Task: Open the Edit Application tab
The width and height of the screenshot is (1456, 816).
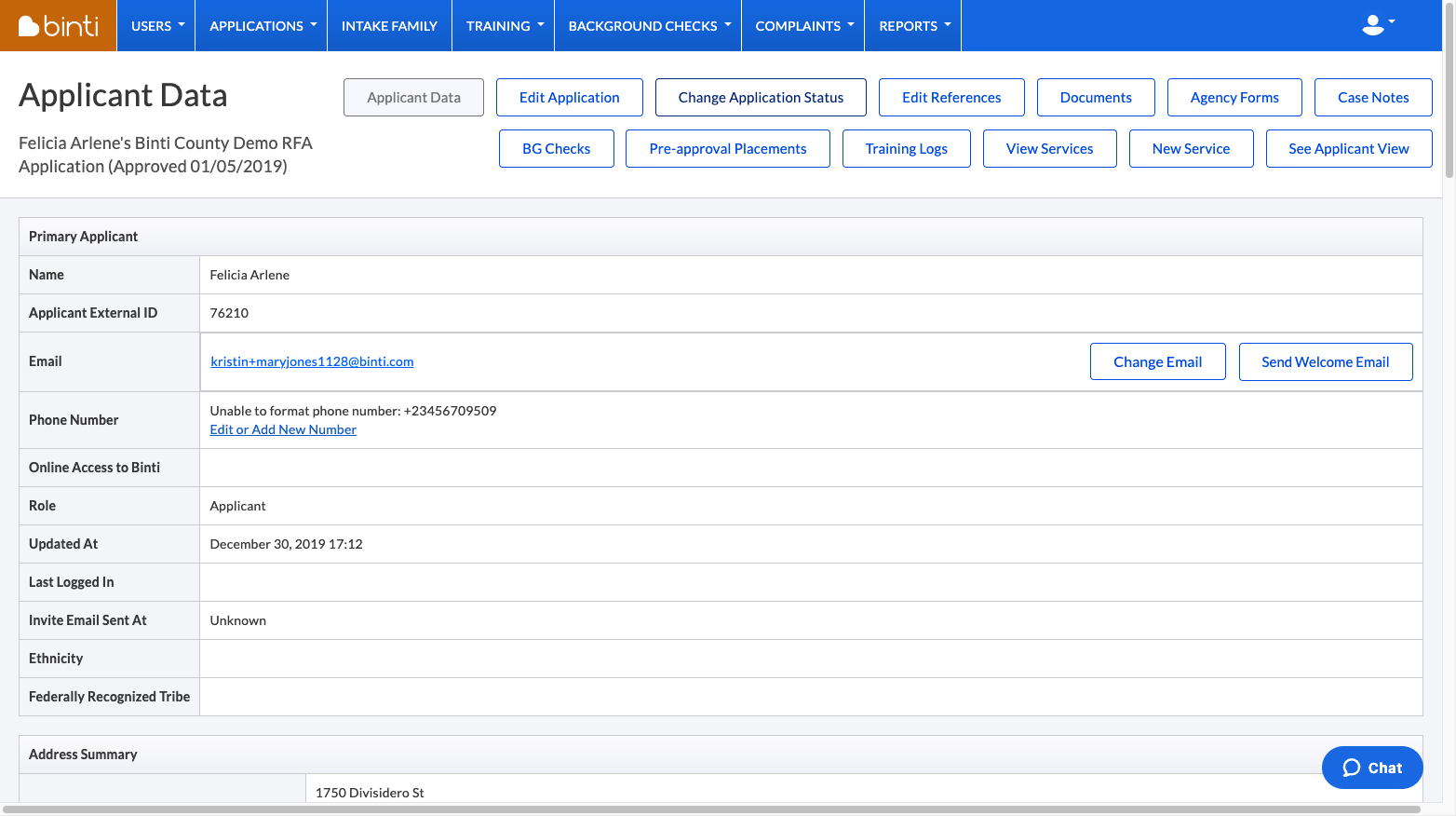Action: coord(570,98)
